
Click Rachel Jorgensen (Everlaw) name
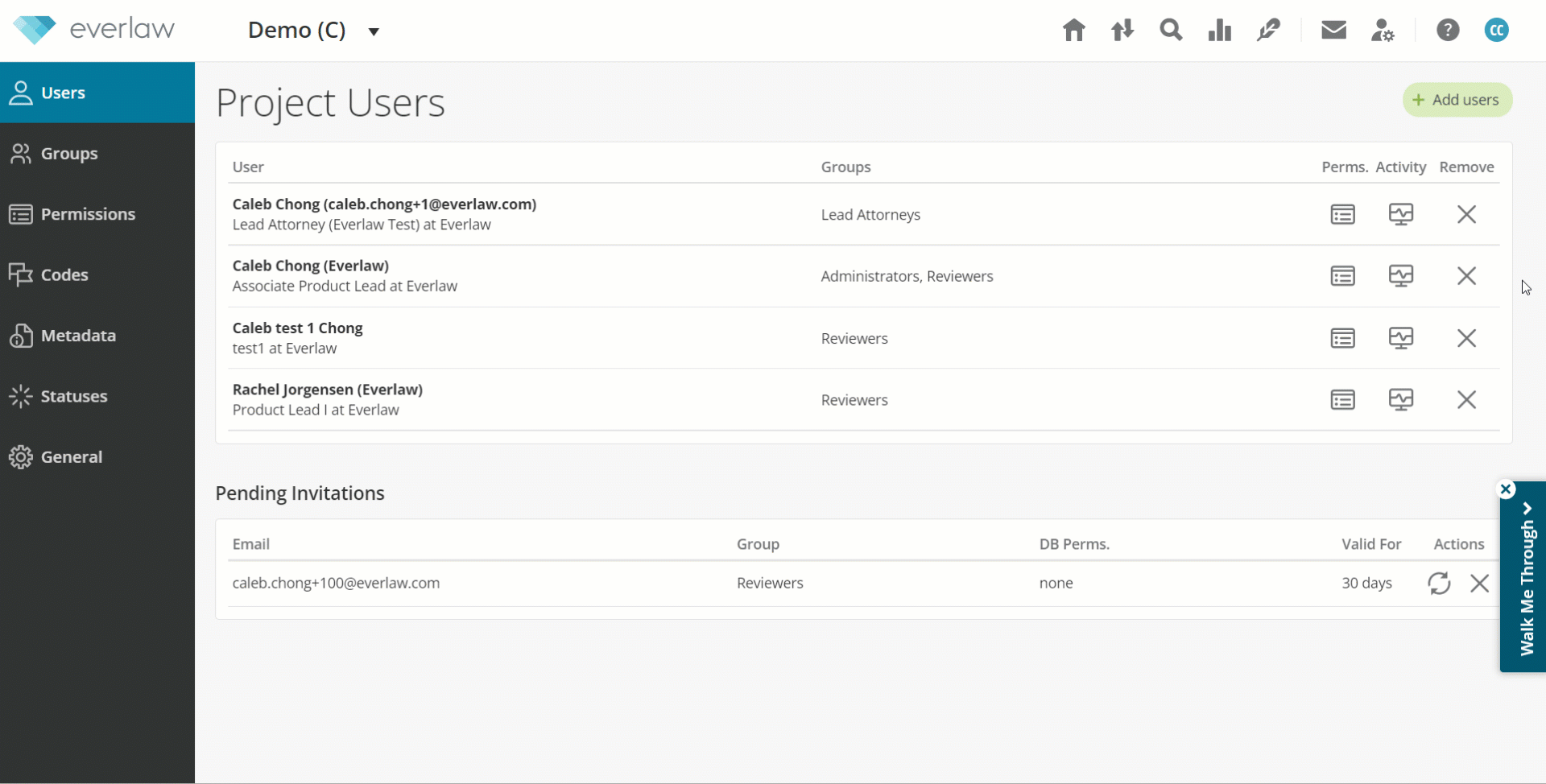pyautogui.click(x=328, y=390)
